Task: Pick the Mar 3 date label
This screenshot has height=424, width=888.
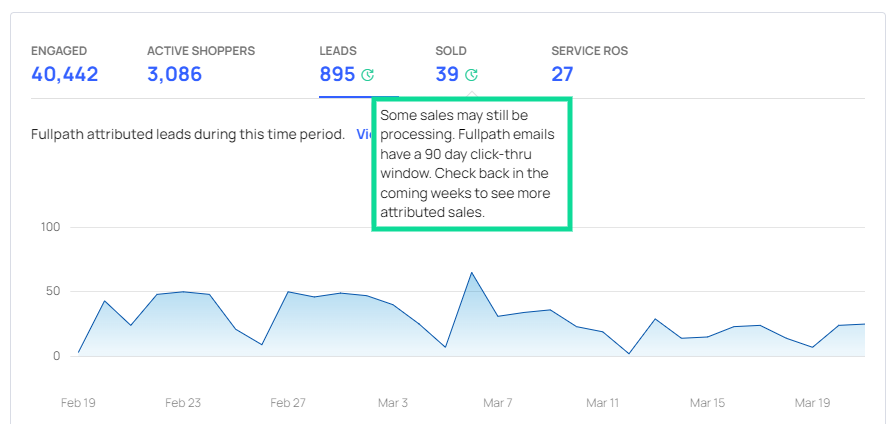Action: coord(393,403)
